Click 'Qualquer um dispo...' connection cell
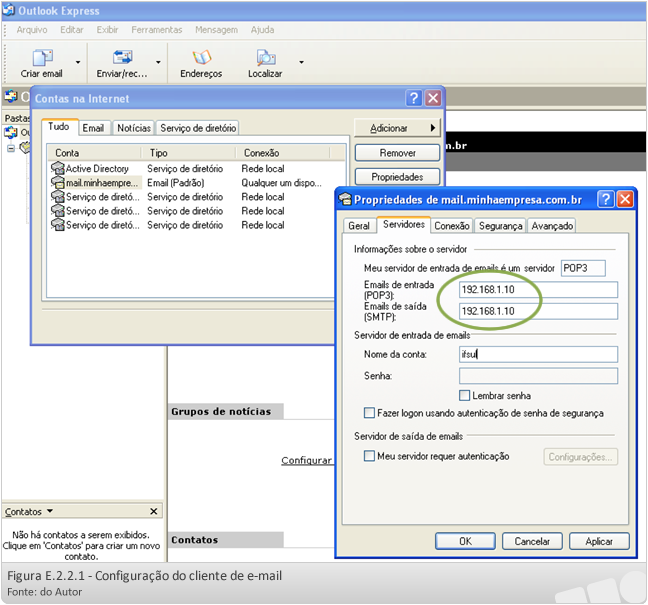The width and height of the screenshot is (648, 605). pos(281,183)
